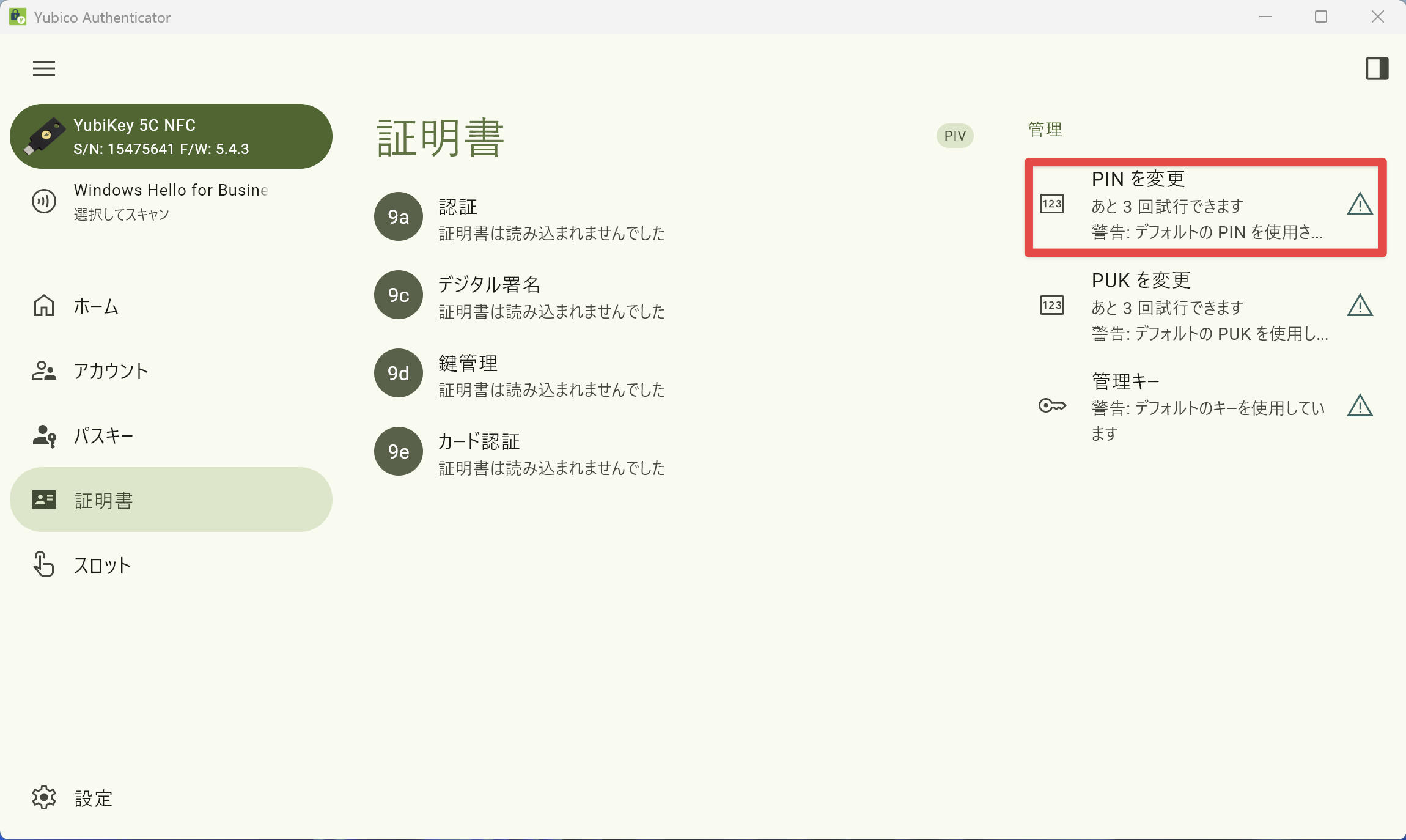Click the 9a slot circle badge

pos(399,216)
